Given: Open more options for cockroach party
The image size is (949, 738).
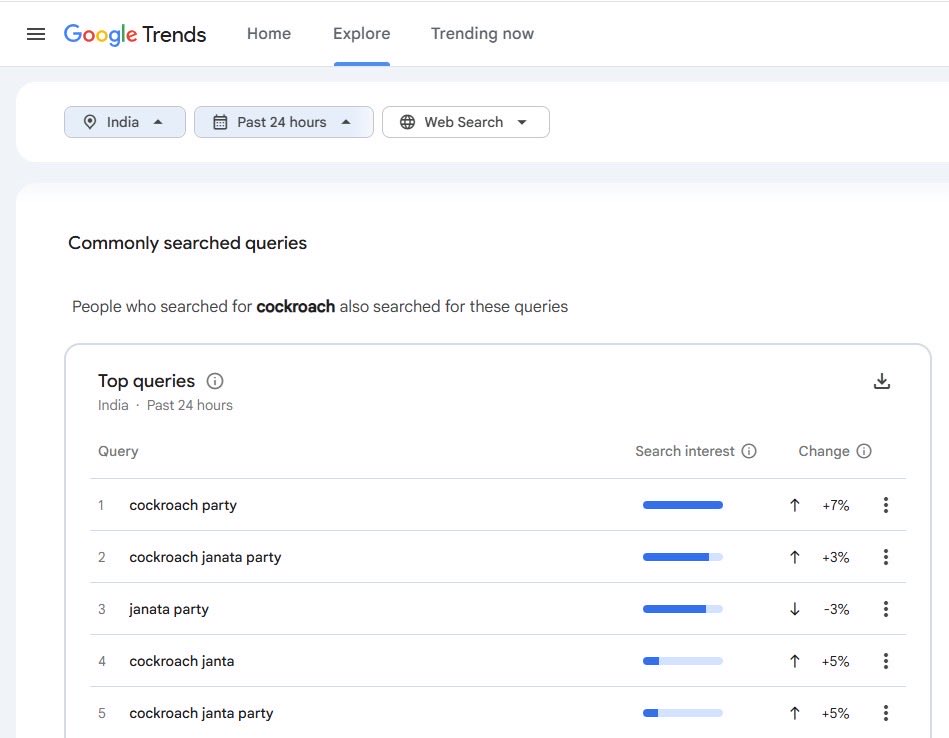Looking at the screenshot, I should coord(885,505).
